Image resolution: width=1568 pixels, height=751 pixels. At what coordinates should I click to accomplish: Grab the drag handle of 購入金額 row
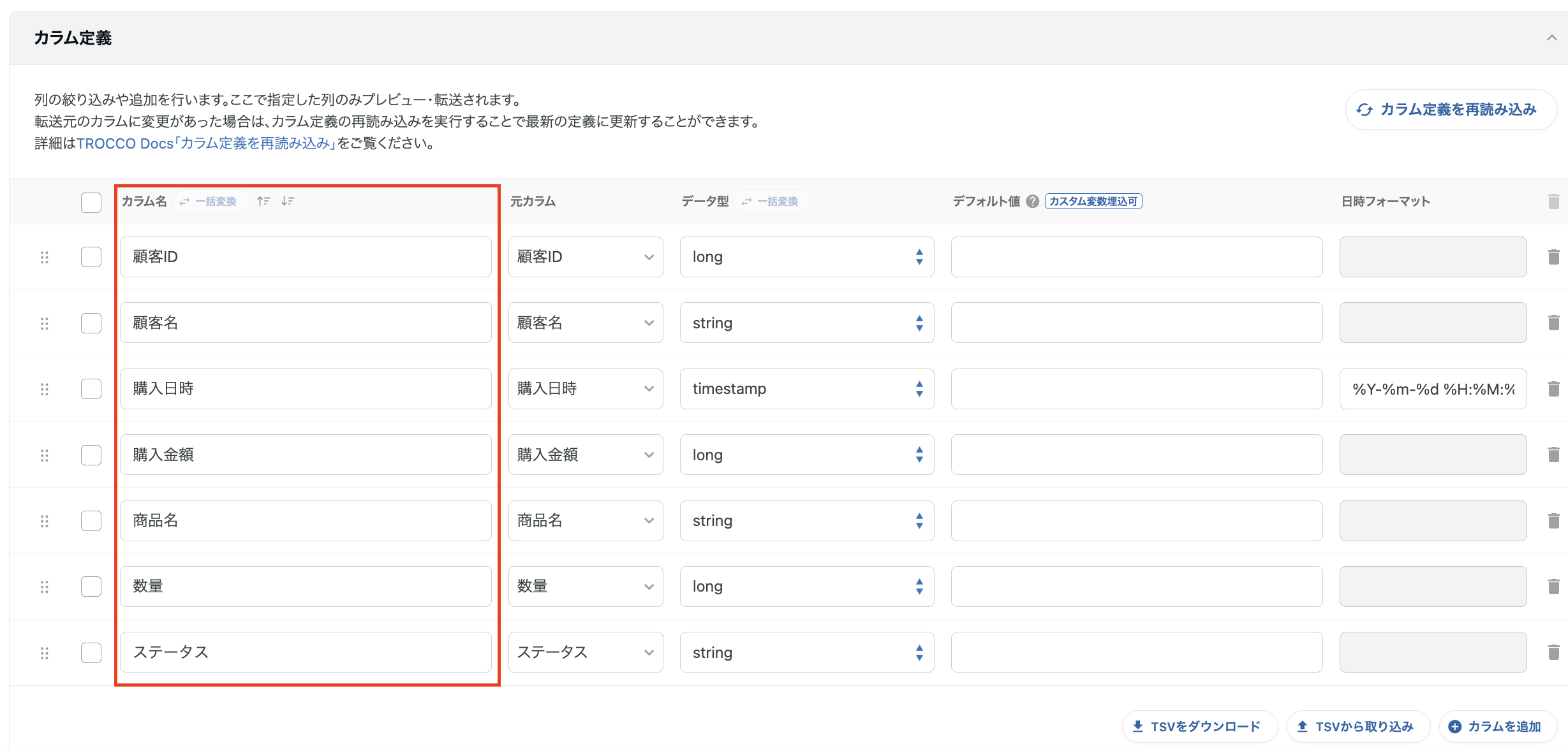[x=45, y=455]
